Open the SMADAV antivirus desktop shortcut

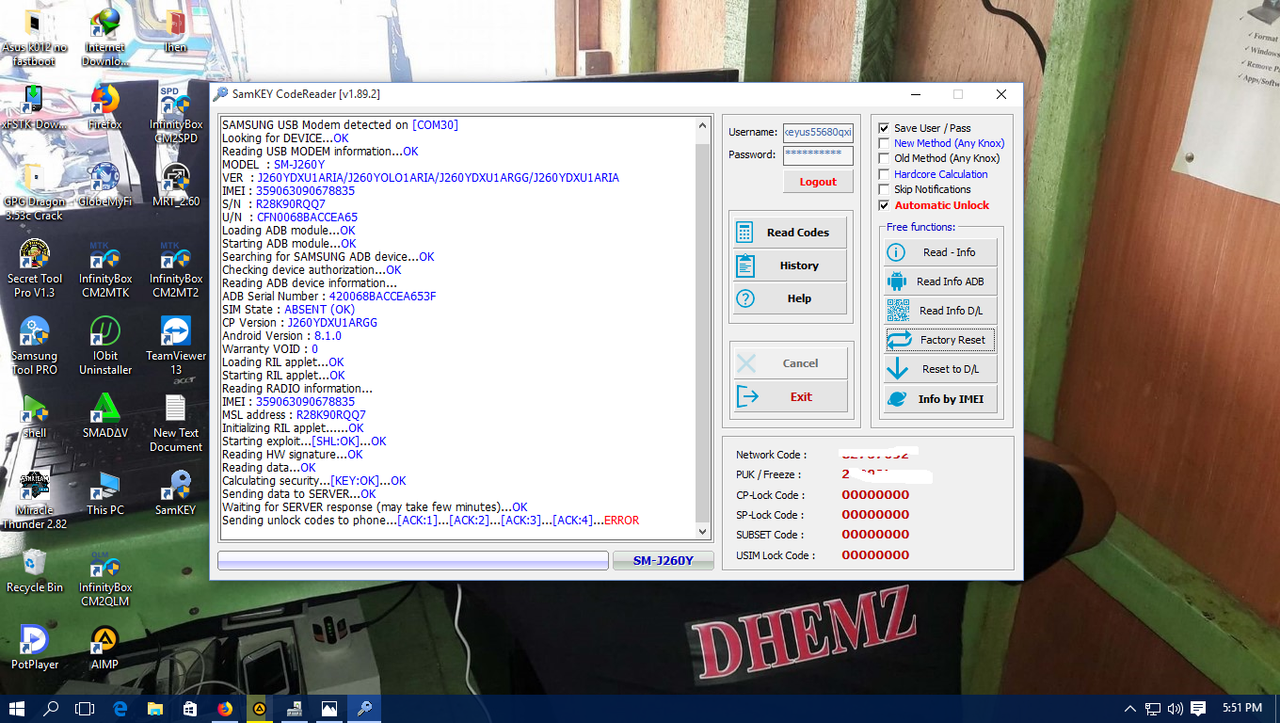pos(105,417)
